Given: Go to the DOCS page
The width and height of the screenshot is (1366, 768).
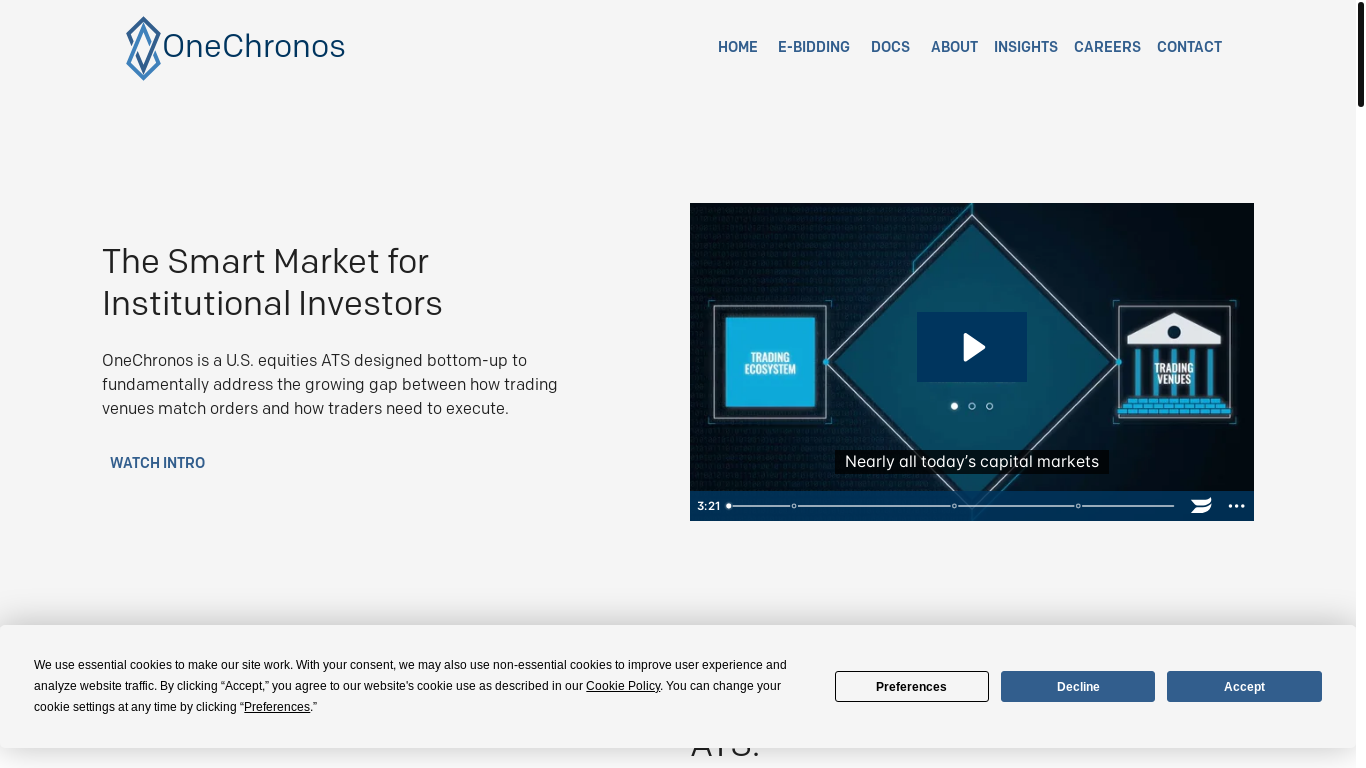Looking at the screenshot, I should click(x=890, y=47).
